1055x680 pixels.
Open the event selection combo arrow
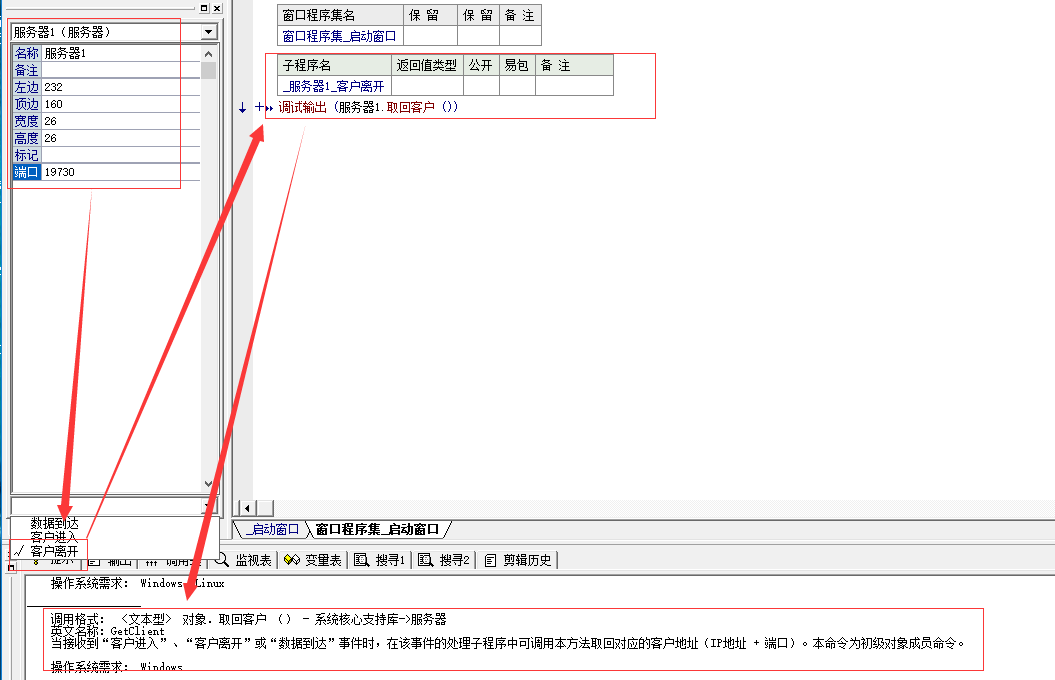(209, 506)
